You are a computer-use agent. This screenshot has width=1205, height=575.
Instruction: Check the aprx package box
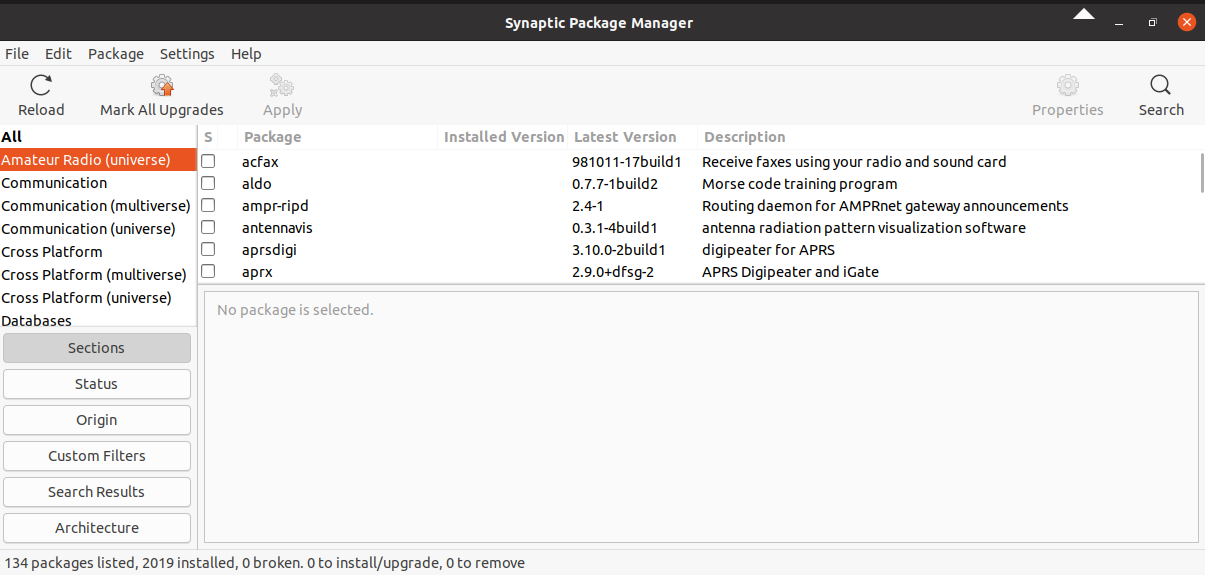208,272
